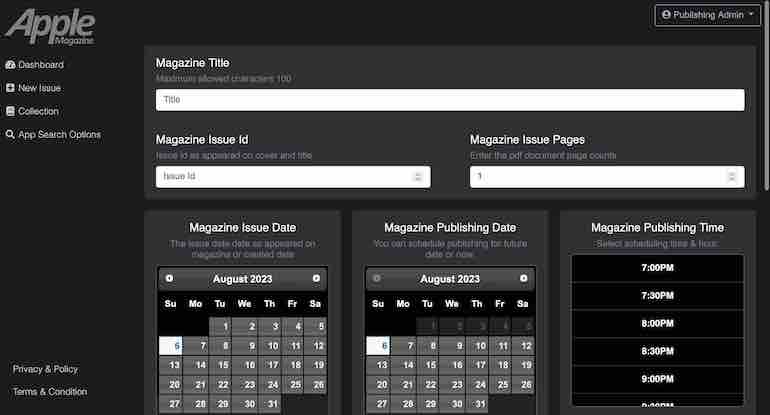The image size is (770, 415).
Task: Click the Magazine Title input field
Action: [x=450, y=100]
